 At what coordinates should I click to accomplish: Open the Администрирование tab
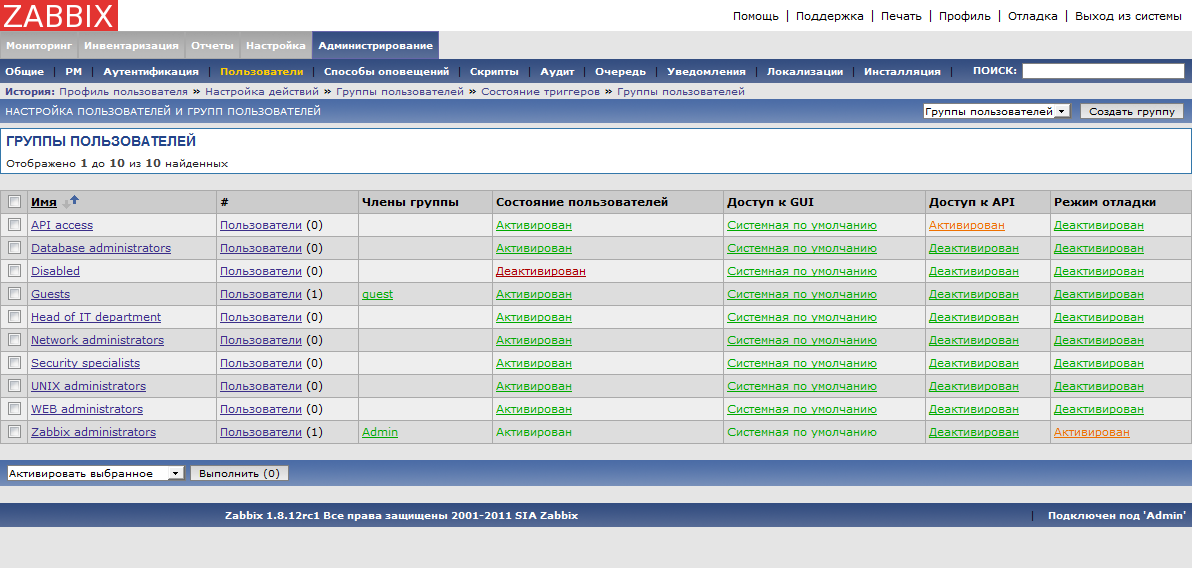point(376,46)
